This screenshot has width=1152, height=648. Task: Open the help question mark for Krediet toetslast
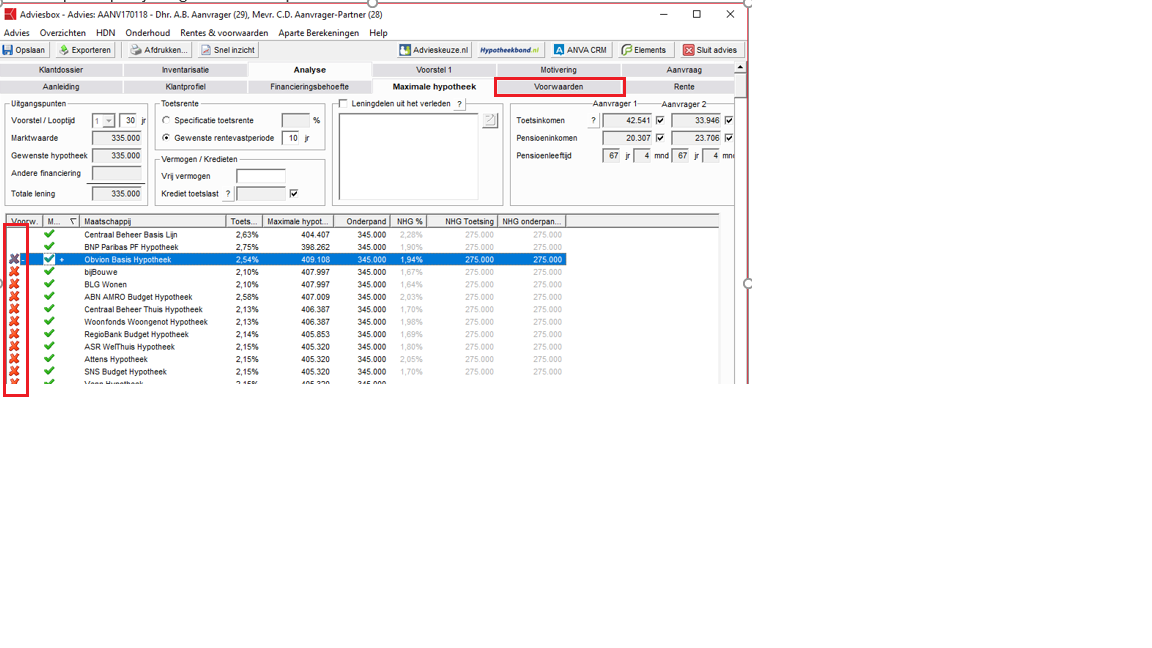228,194
